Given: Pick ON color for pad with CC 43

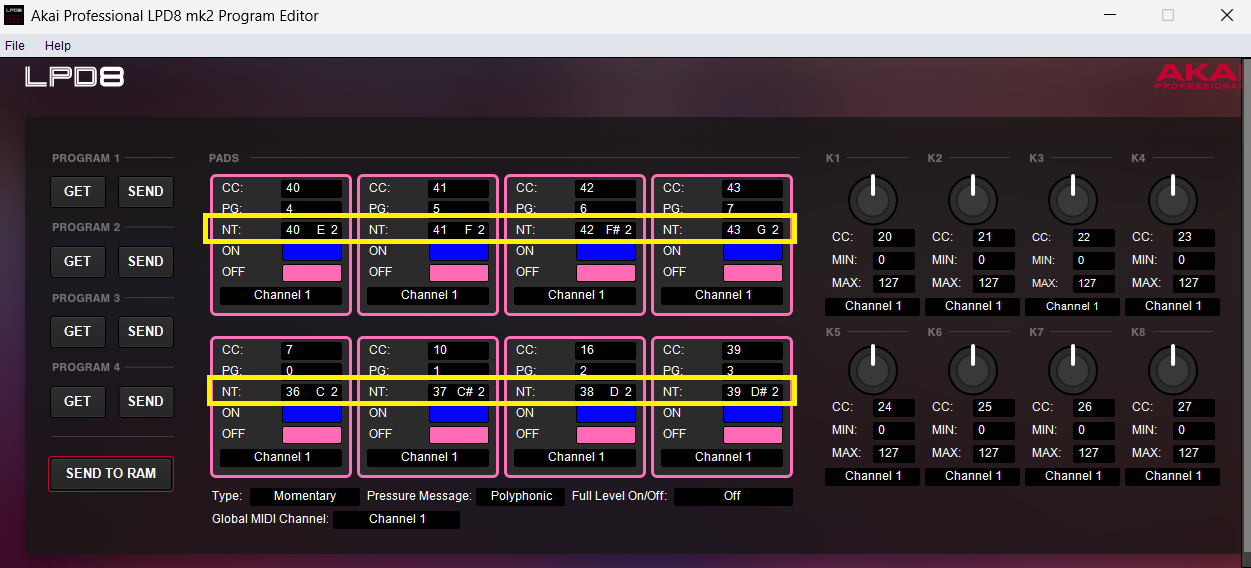Looking at the screenshot, I should point(753,251).
